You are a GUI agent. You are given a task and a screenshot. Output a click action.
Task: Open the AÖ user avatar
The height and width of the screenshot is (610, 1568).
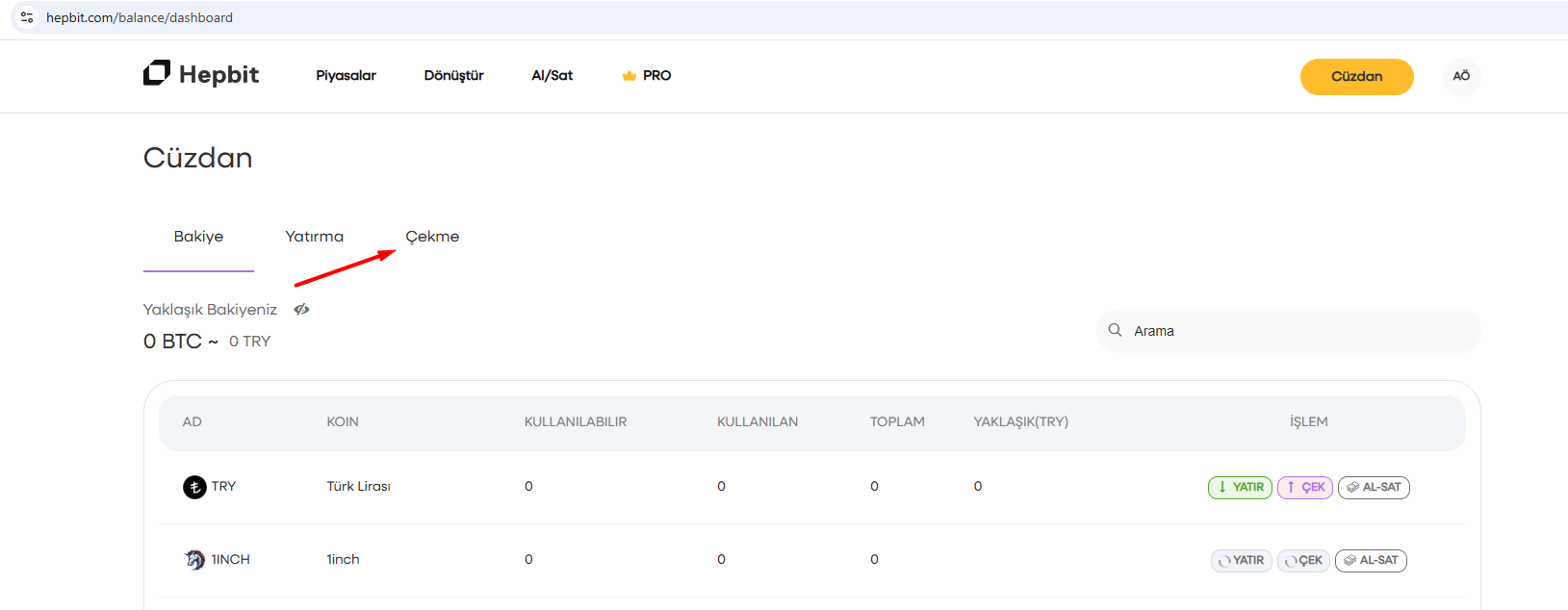pyautogui.click(x=1461, y=76)
